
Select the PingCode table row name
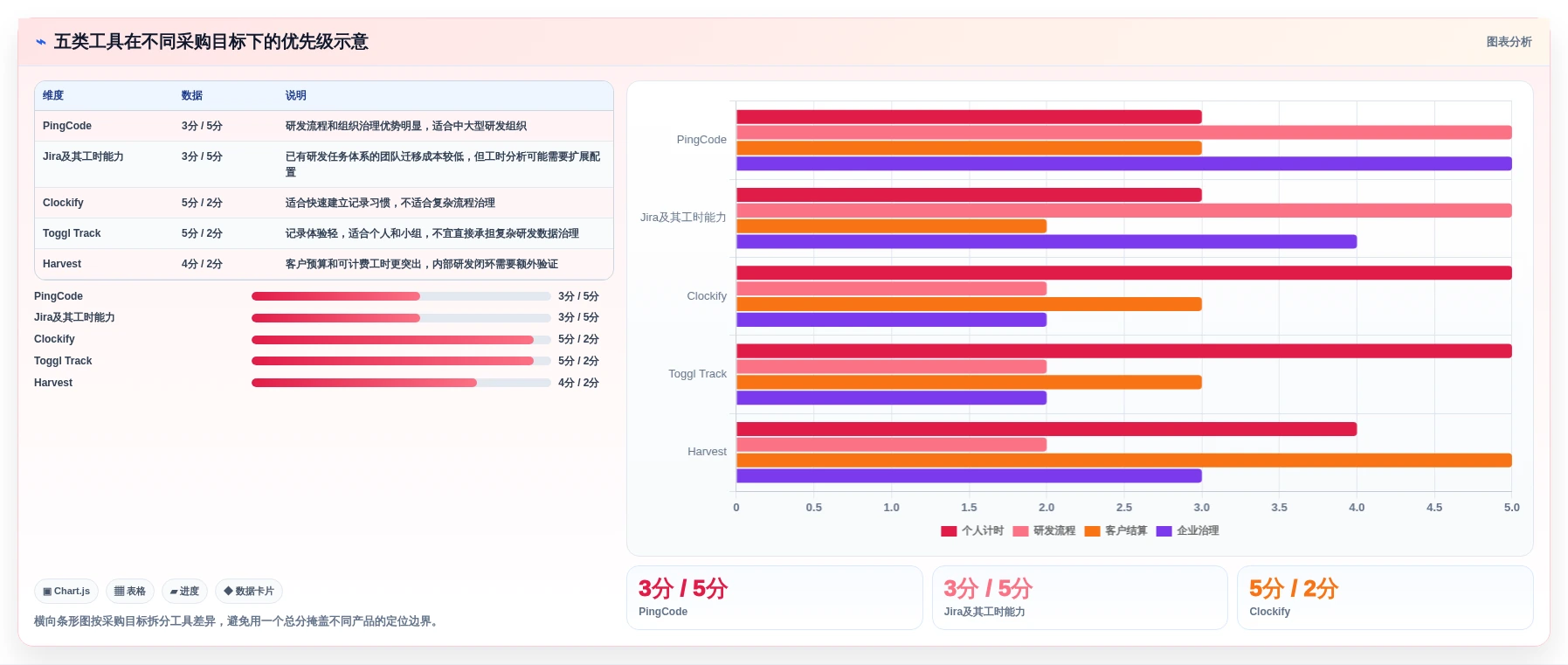tap(67, 126)
